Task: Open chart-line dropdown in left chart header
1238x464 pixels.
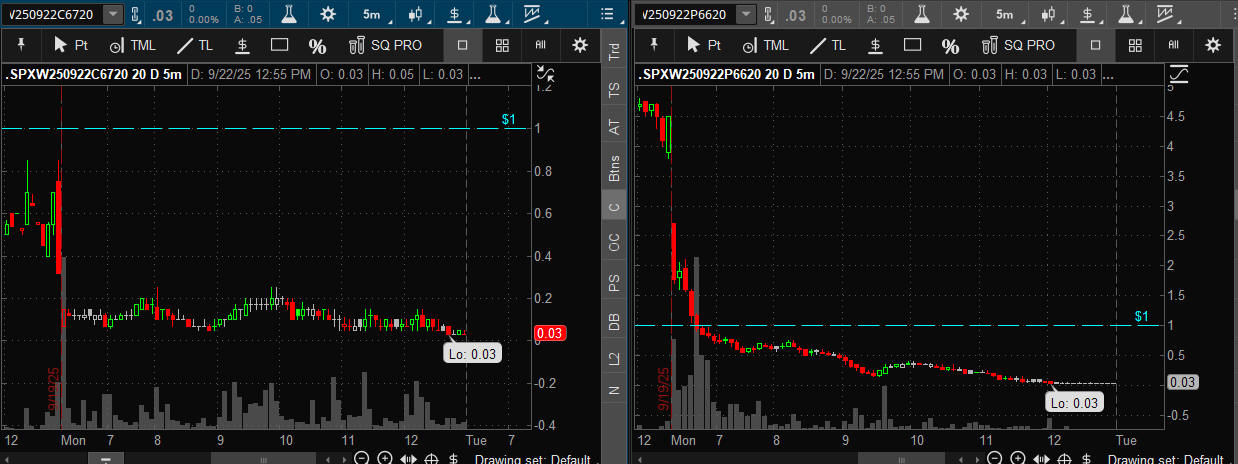Action: 534,14
